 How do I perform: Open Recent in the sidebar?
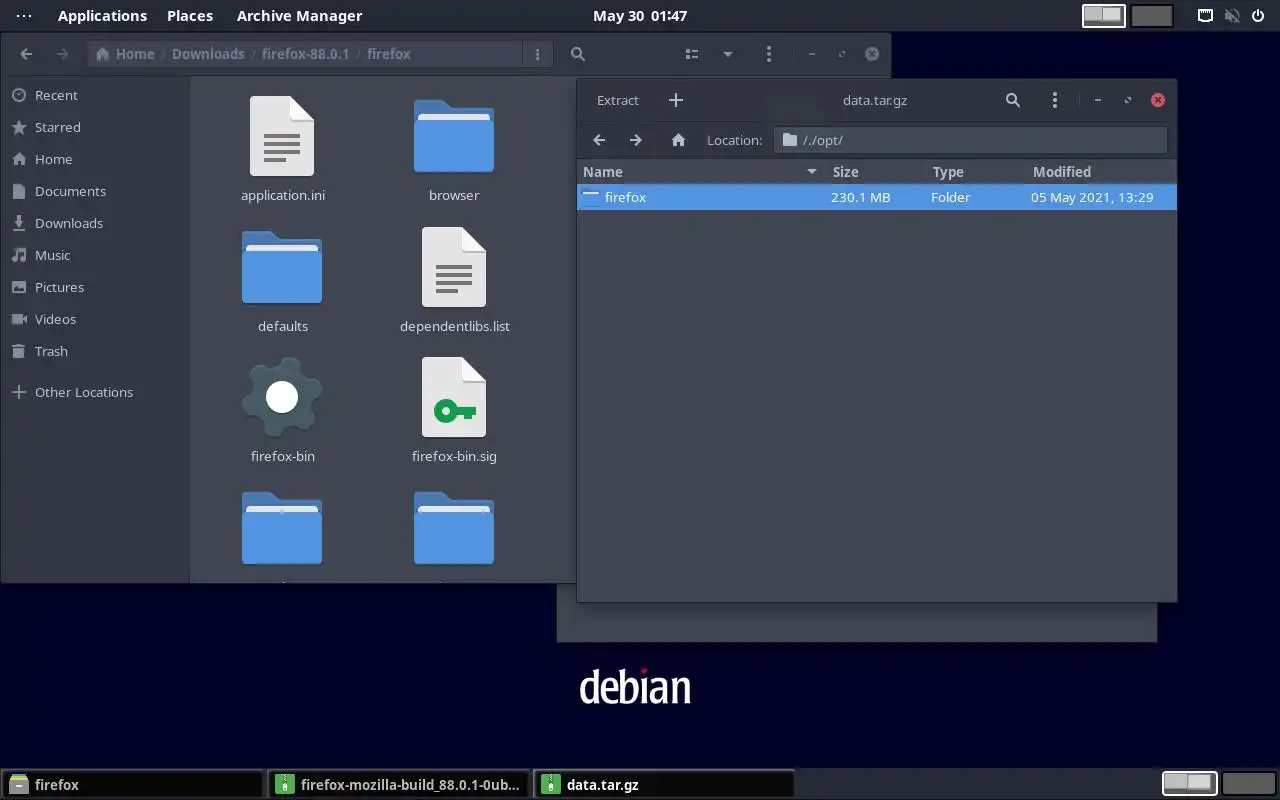95,95
